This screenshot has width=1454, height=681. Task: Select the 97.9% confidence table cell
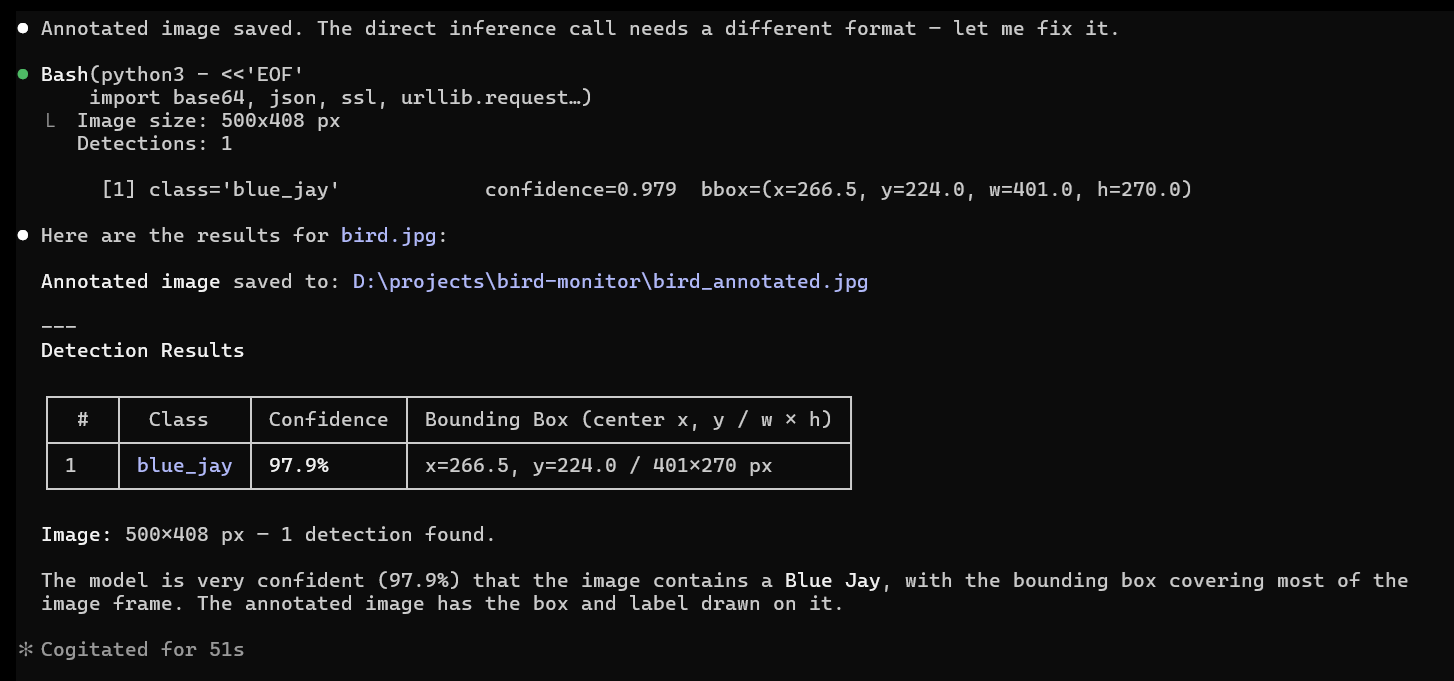click(298, 466)
